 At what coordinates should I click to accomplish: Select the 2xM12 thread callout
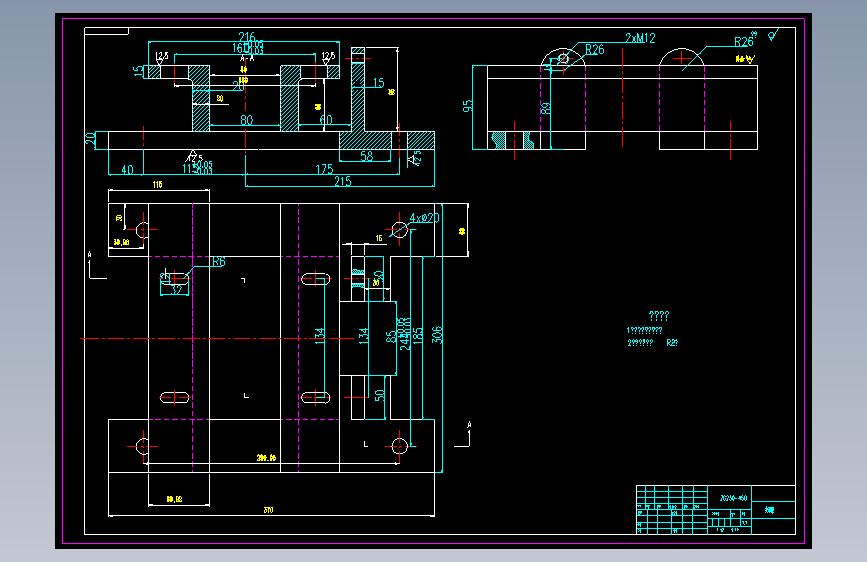640,38
